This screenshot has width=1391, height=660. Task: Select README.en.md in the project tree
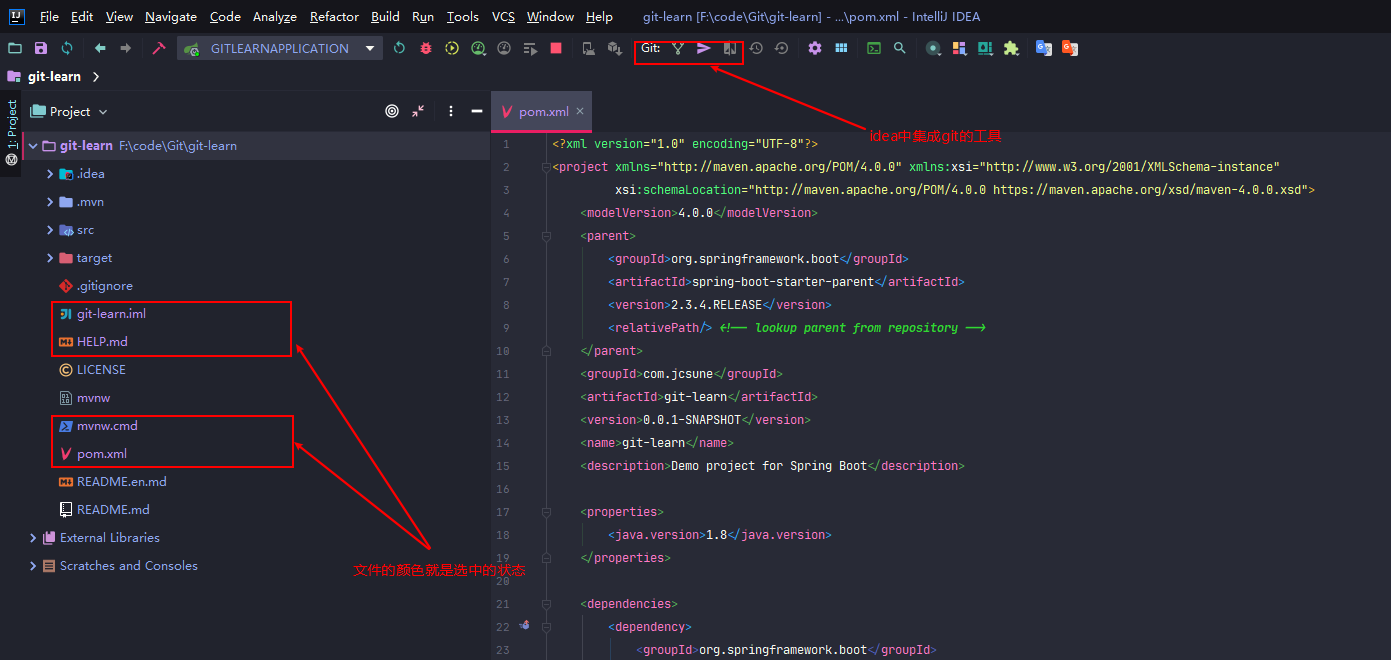(121, 482)
